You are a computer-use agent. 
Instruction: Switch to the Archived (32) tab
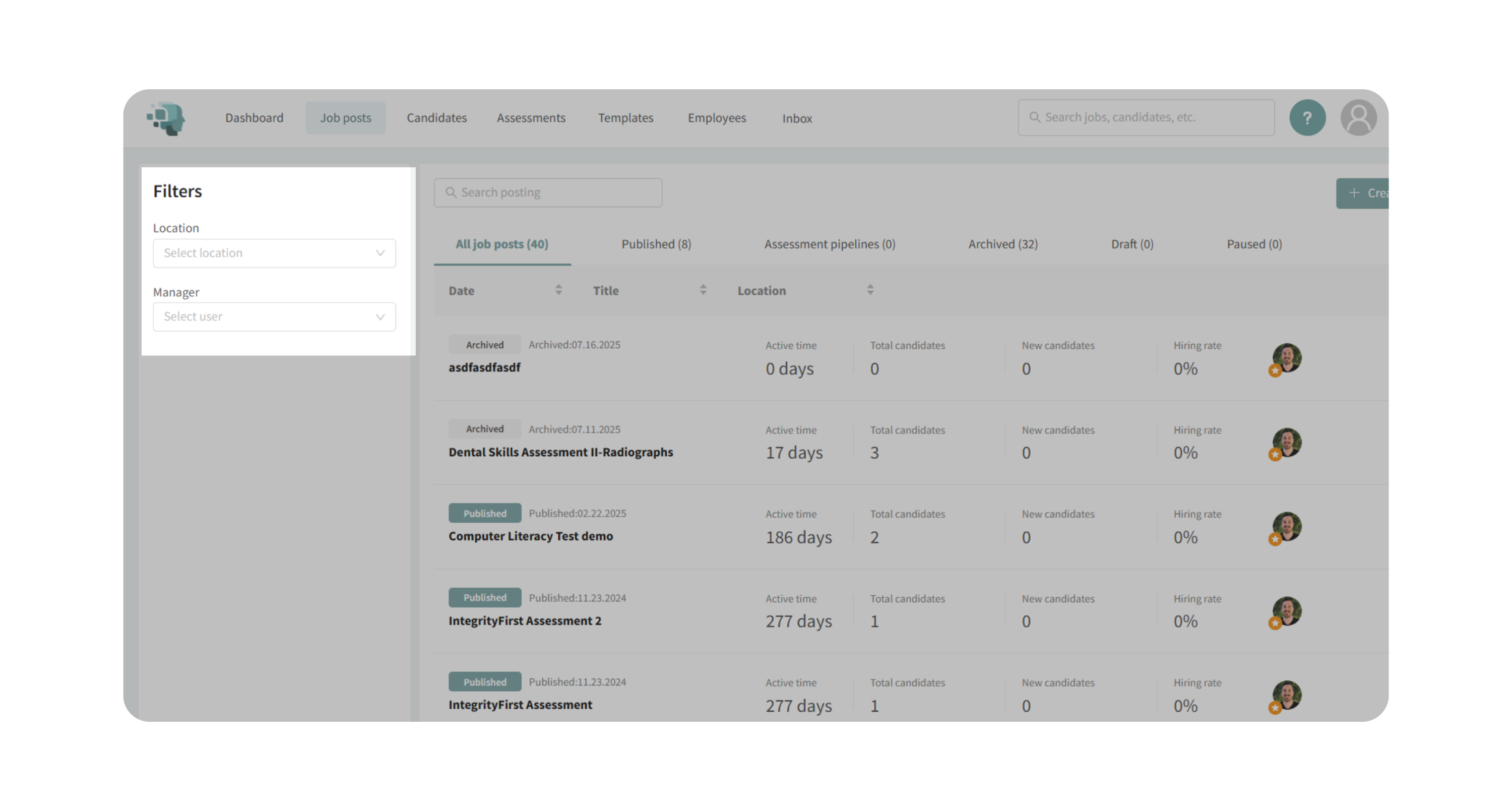tap(1002, 244)
